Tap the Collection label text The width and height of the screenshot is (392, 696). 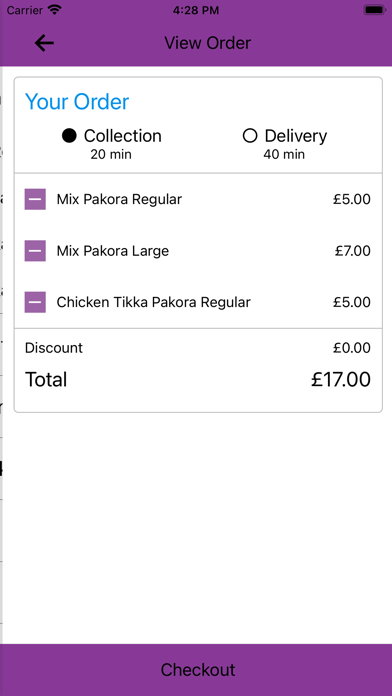point(123,136)
